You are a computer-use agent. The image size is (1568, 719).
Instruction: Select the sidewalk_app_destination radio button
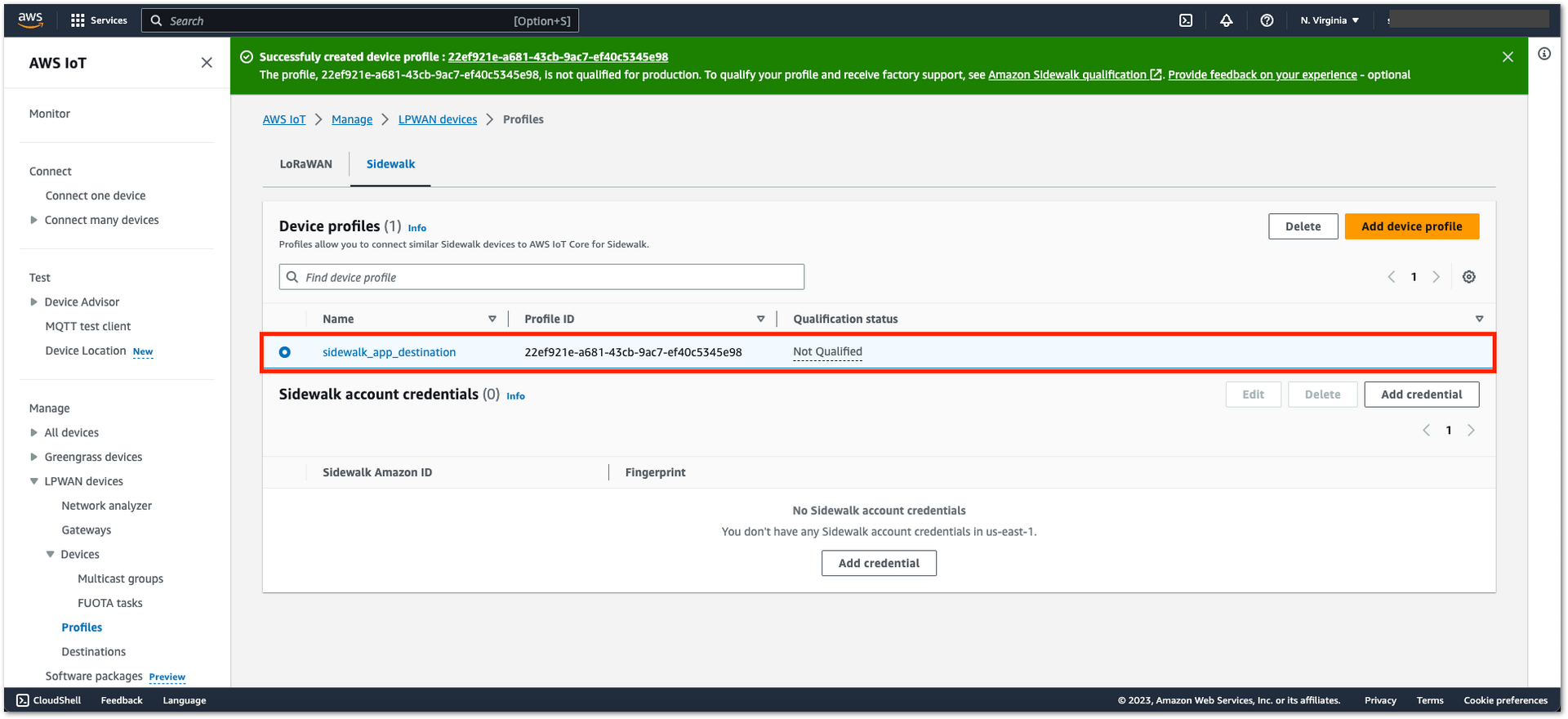(x=285, y=352)
